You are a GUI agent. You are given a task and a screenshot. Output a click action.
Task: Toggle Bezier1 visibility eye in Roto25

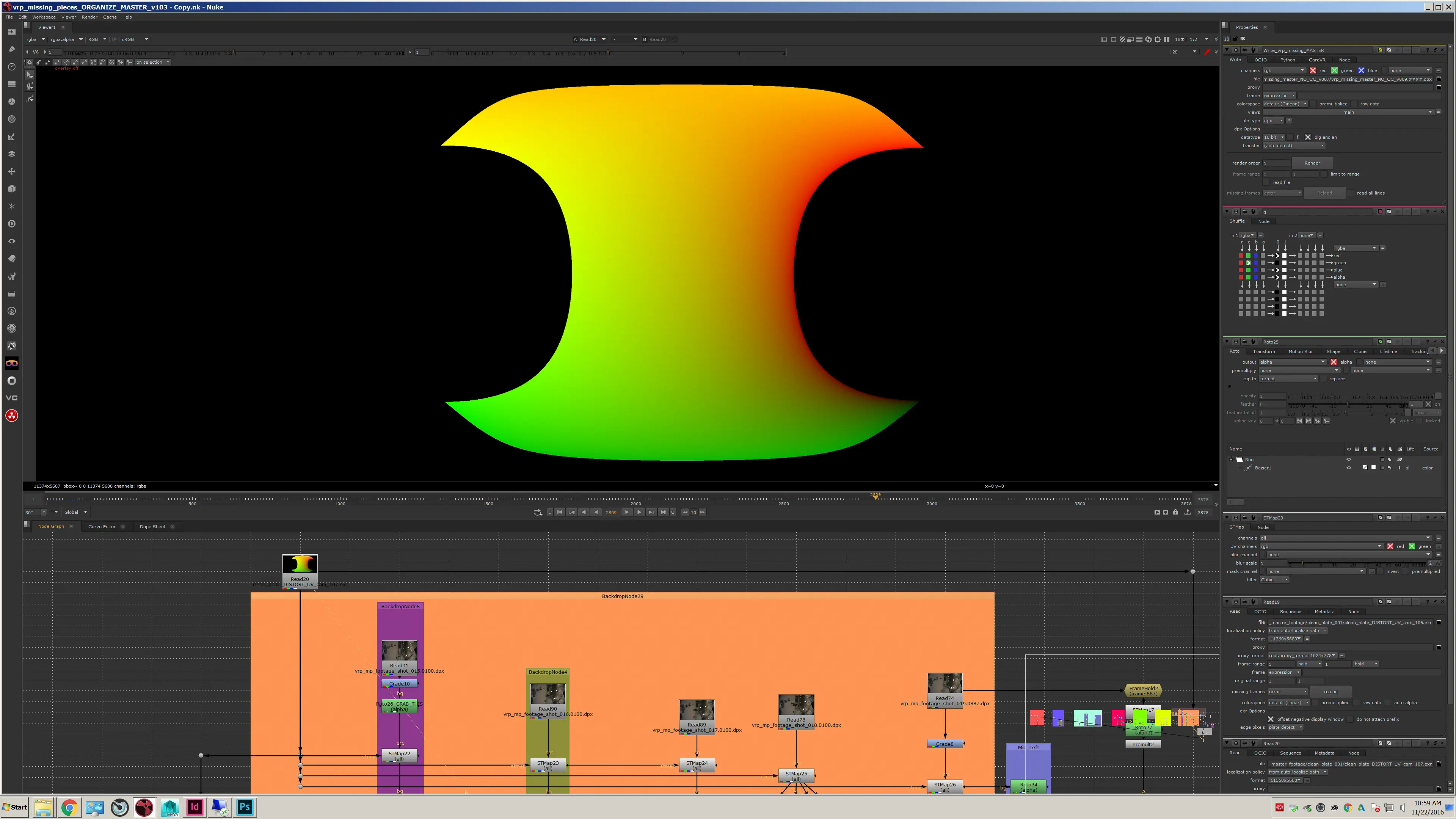(1349, 468)
